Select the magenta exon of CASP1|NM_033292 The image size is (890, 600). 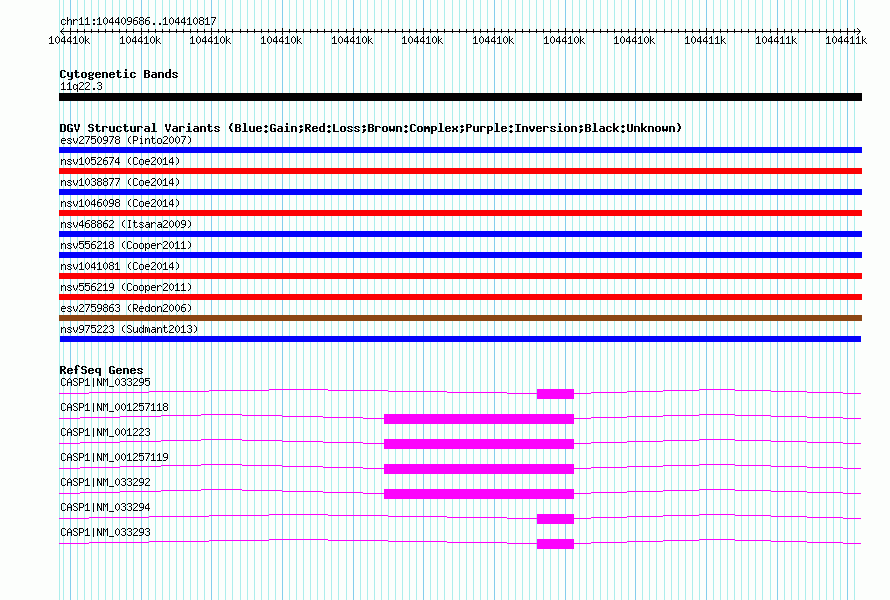(478, 494)
